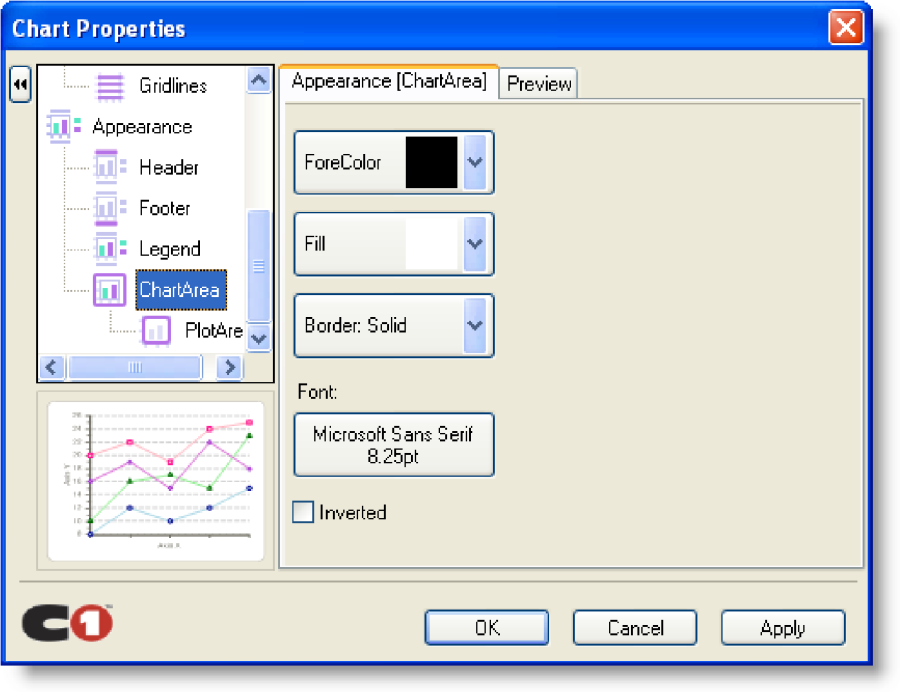Collapse the tree panel with double-arrow button
This screenshot has height=692, width=900.
pos(20,85)
